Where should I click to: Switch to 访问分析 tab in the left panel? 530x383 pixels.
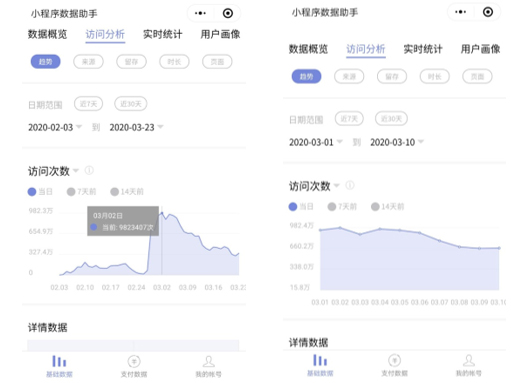(105, 34)
